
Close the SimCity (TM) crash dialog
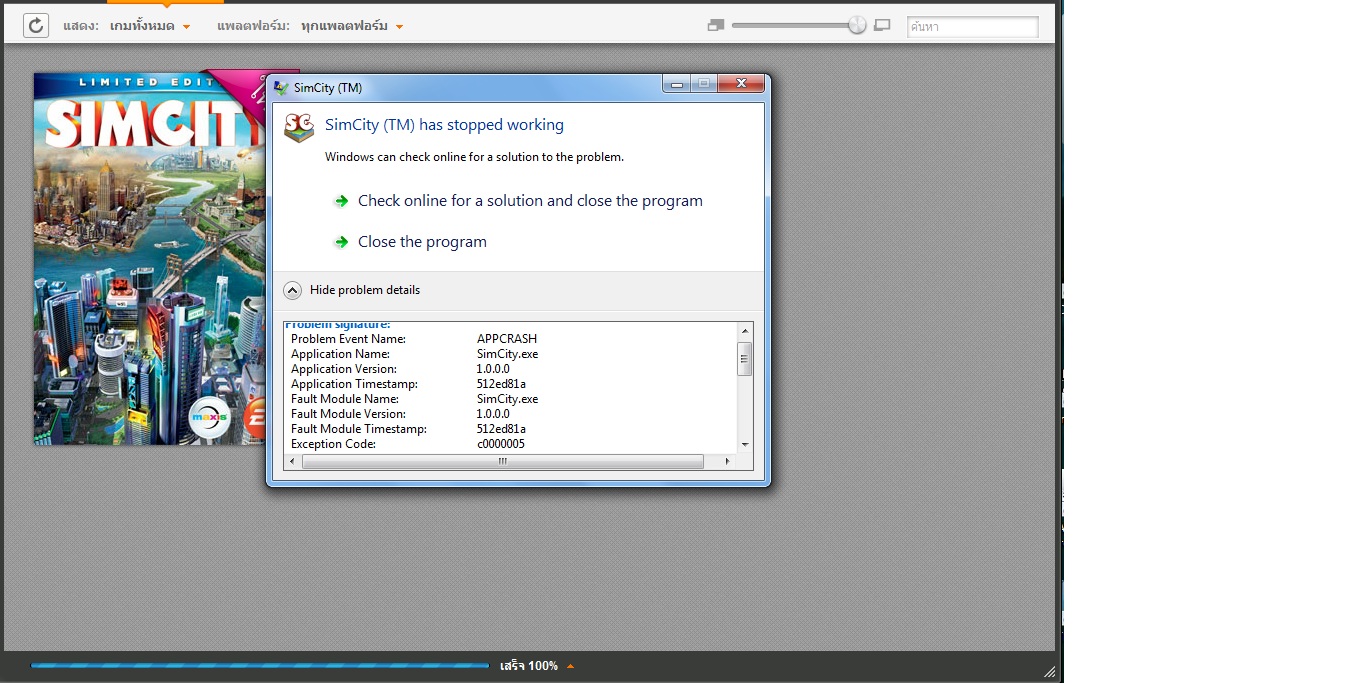[742, 84]
